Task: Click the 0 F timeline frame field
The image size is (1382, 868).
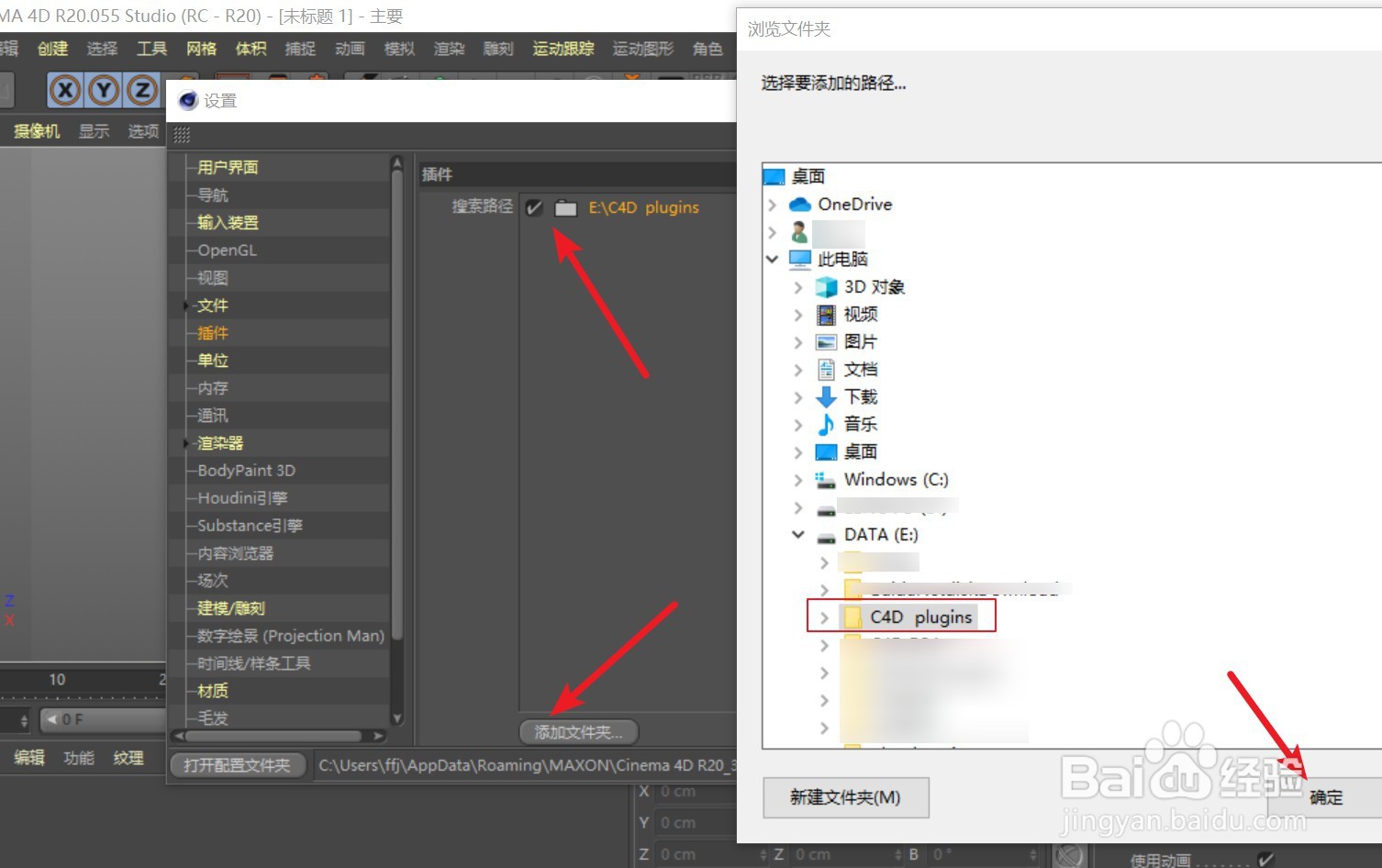Action: (104, 720)
